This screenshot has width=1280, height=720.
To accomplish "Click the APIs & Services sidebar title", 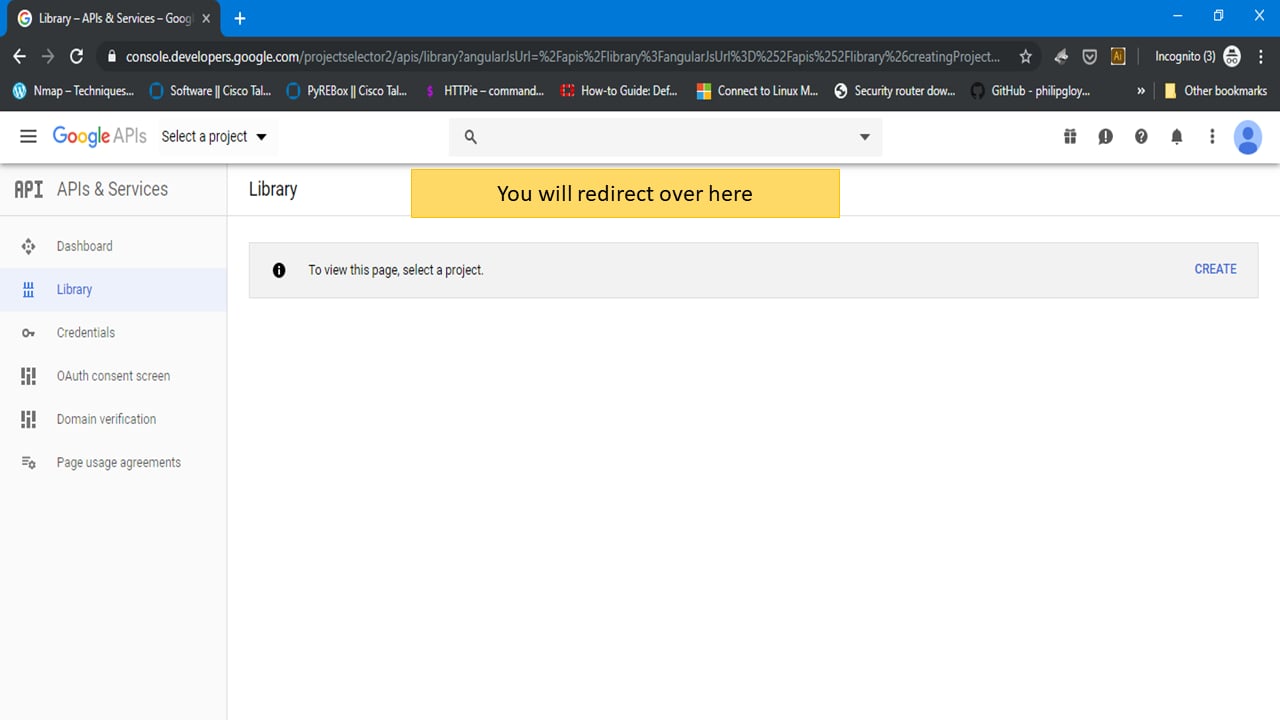I will [x=112, y=189].
